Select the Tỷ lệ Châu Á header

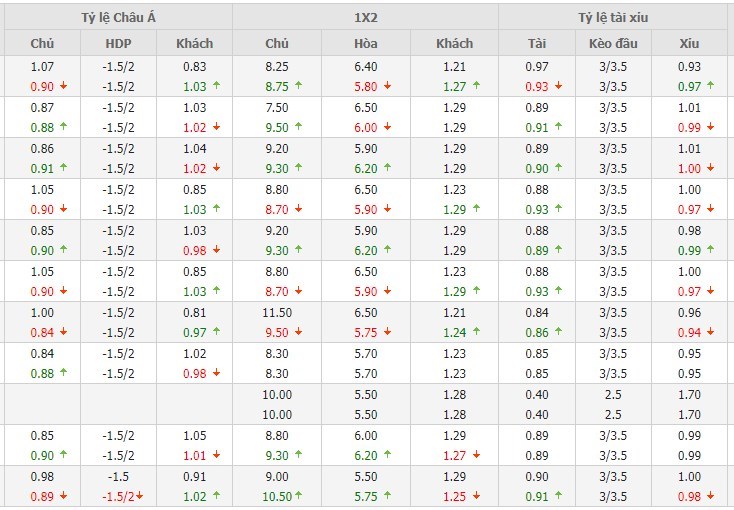pyautogui.click(x=116, y=17)
